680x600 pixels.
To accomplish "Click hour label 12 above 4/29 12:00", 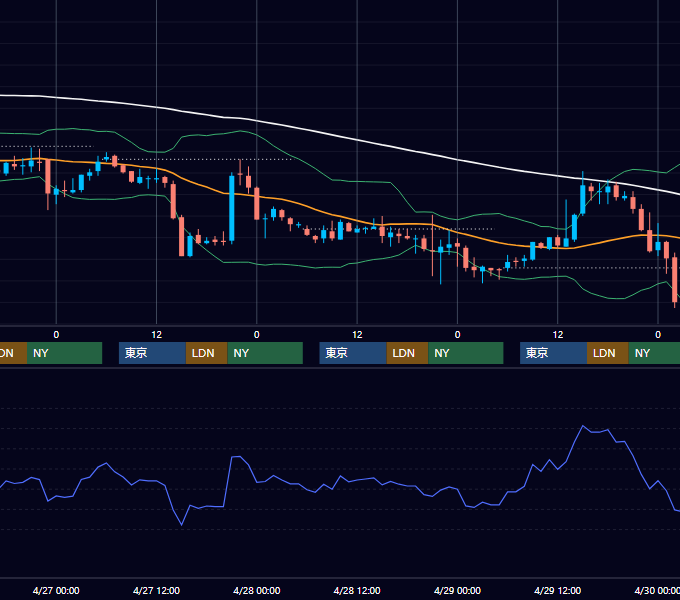I will pyautogui.click(x=558, y=335).
